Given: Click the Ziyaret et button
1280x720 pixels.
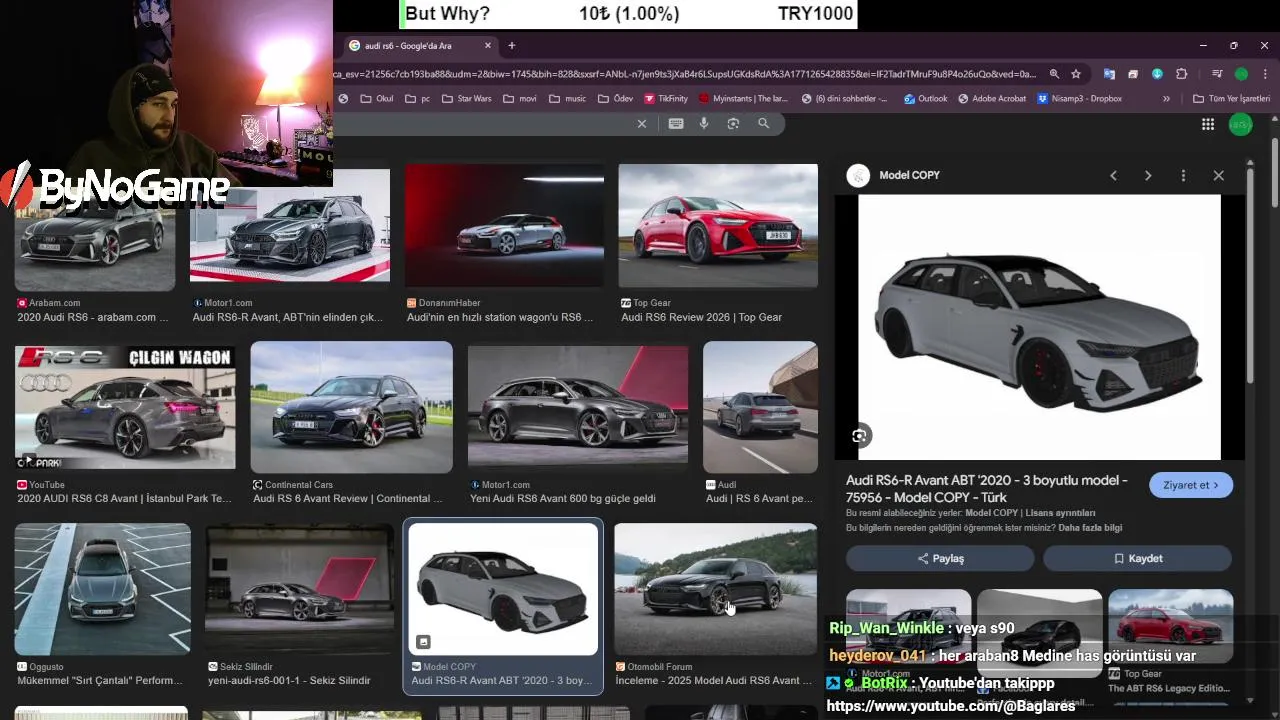Looking at the screenshot, I should click(1191, 485).
